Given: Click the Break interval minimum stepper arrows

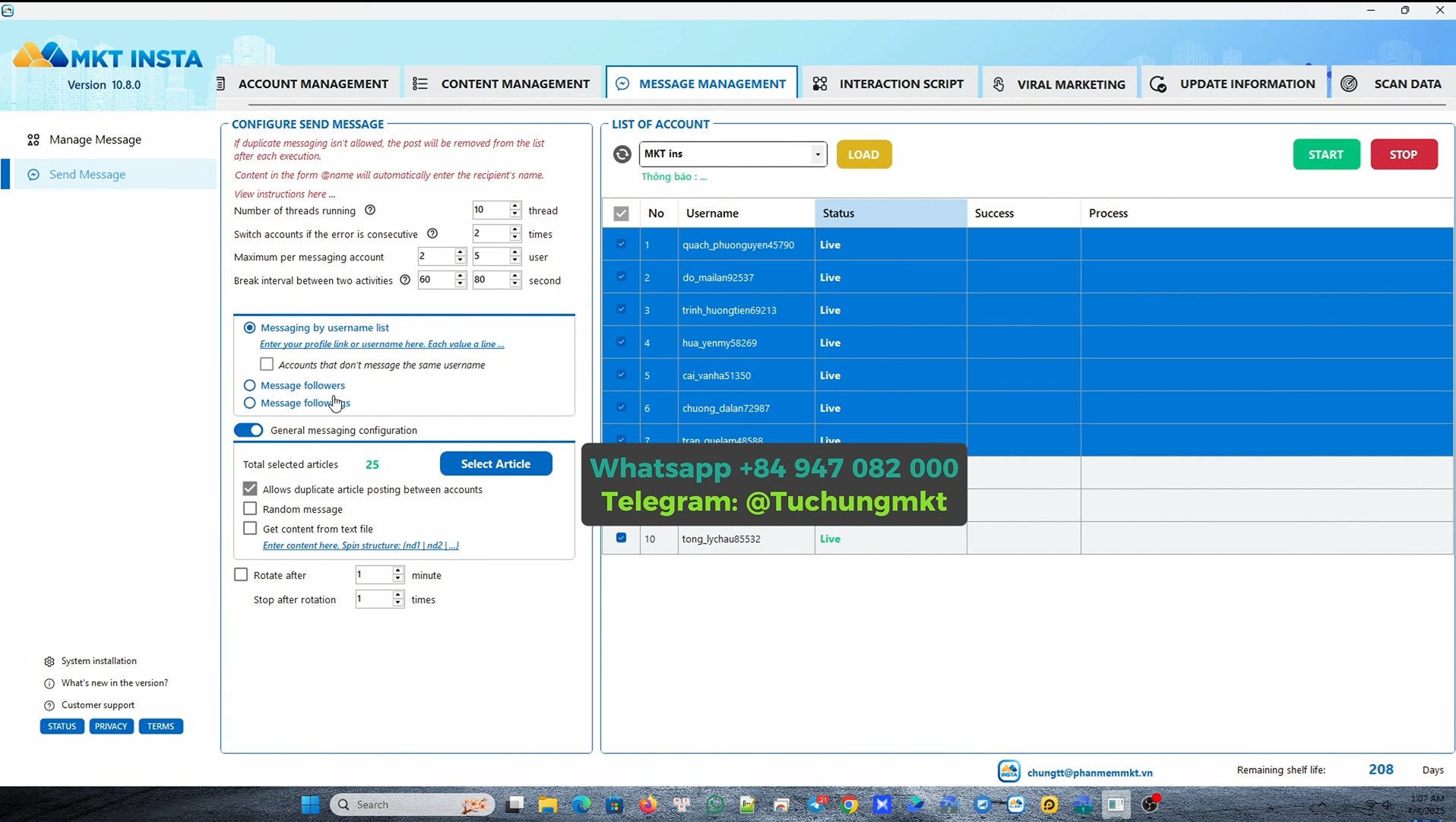Looking at the screenshot, I should 460,280.
